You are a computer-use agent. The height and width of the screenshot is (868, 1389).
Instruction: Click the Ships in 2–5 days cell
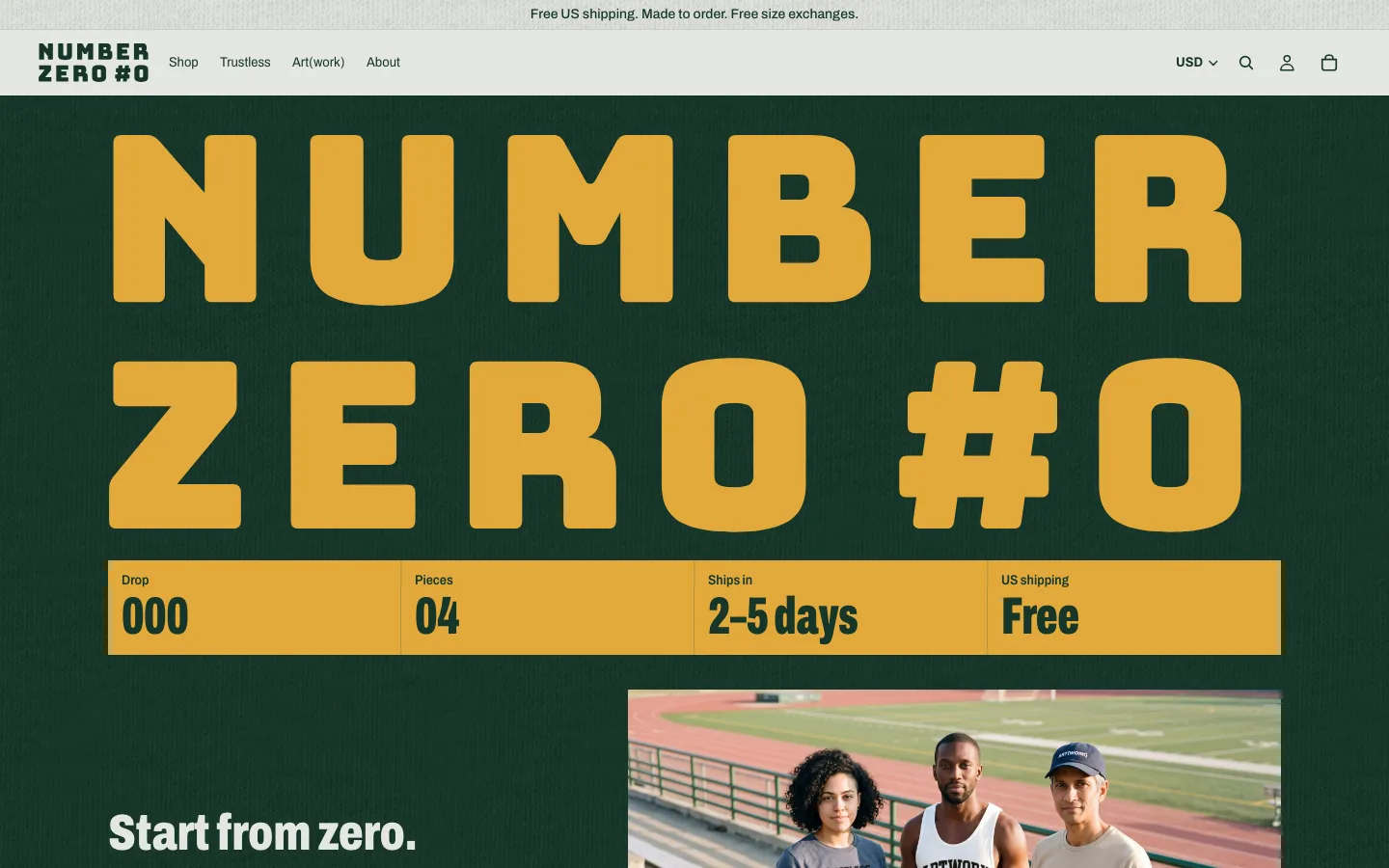[841, 608]
